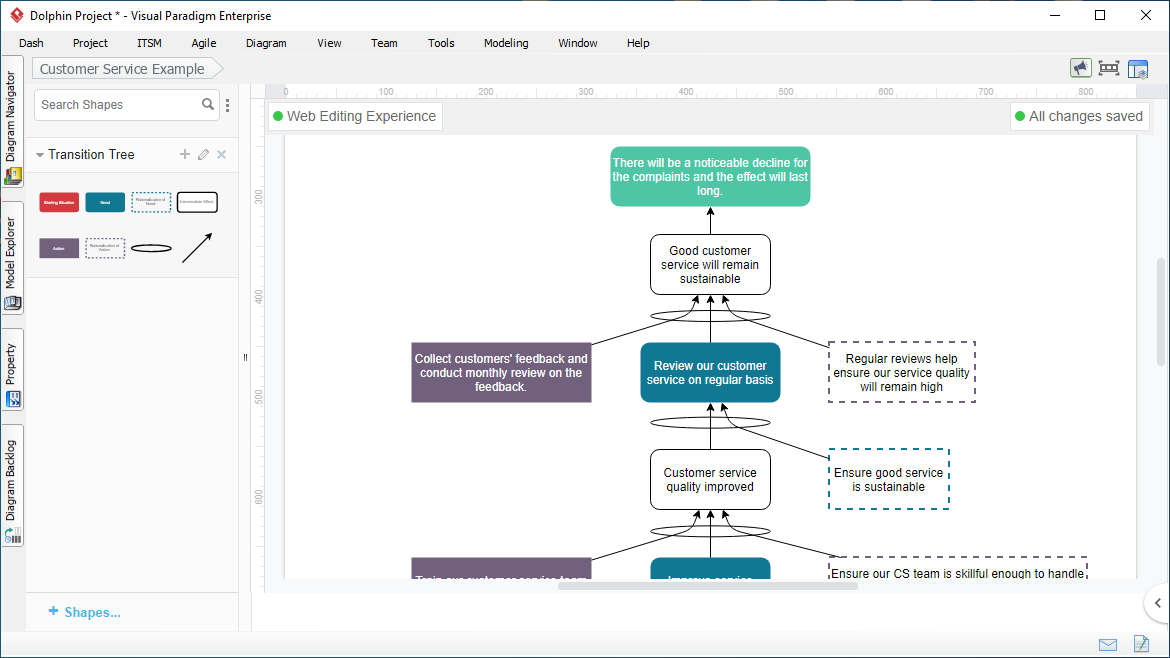Viewport: 1170px width, 658px height.
Task: Close the Transition Tree palette
Action: click(222, 154)
